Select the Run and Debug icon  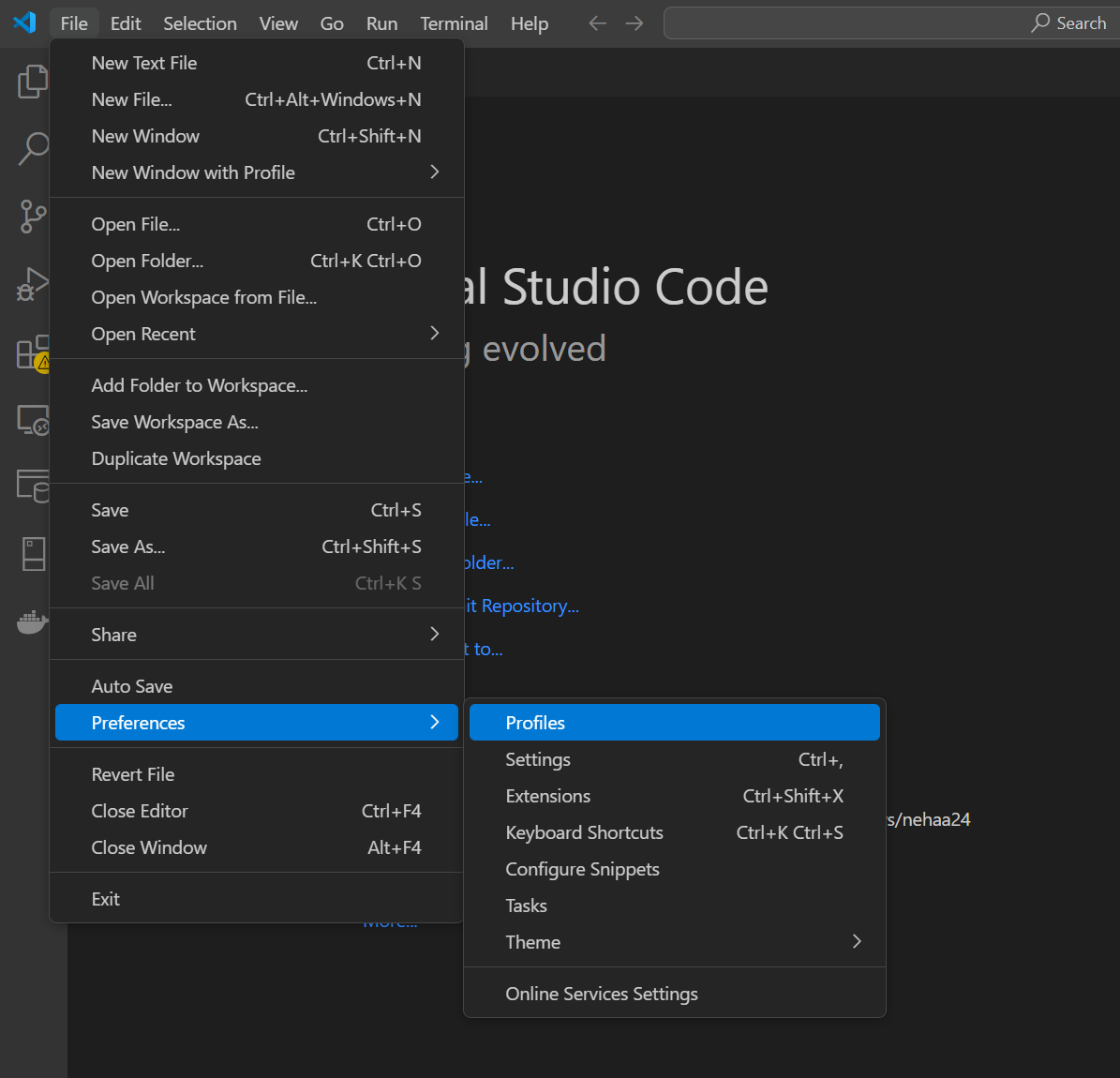coord(33,283)
